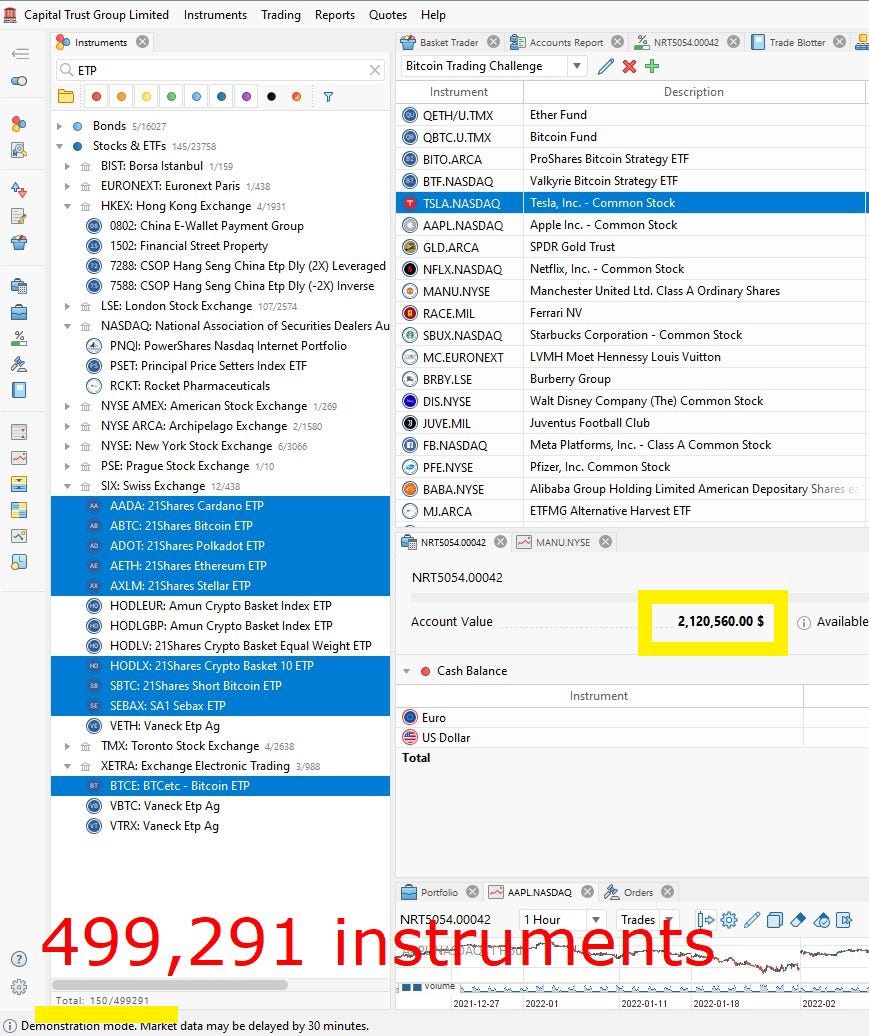869x1036 pixels.
Task: Open the Instruments menu
Action: coord(215,15)
